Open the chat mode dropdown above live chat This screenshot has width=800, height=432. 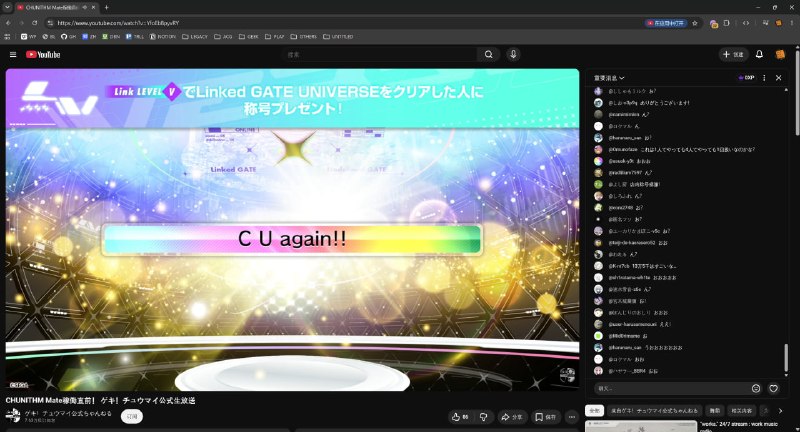[x=609, y=78]
